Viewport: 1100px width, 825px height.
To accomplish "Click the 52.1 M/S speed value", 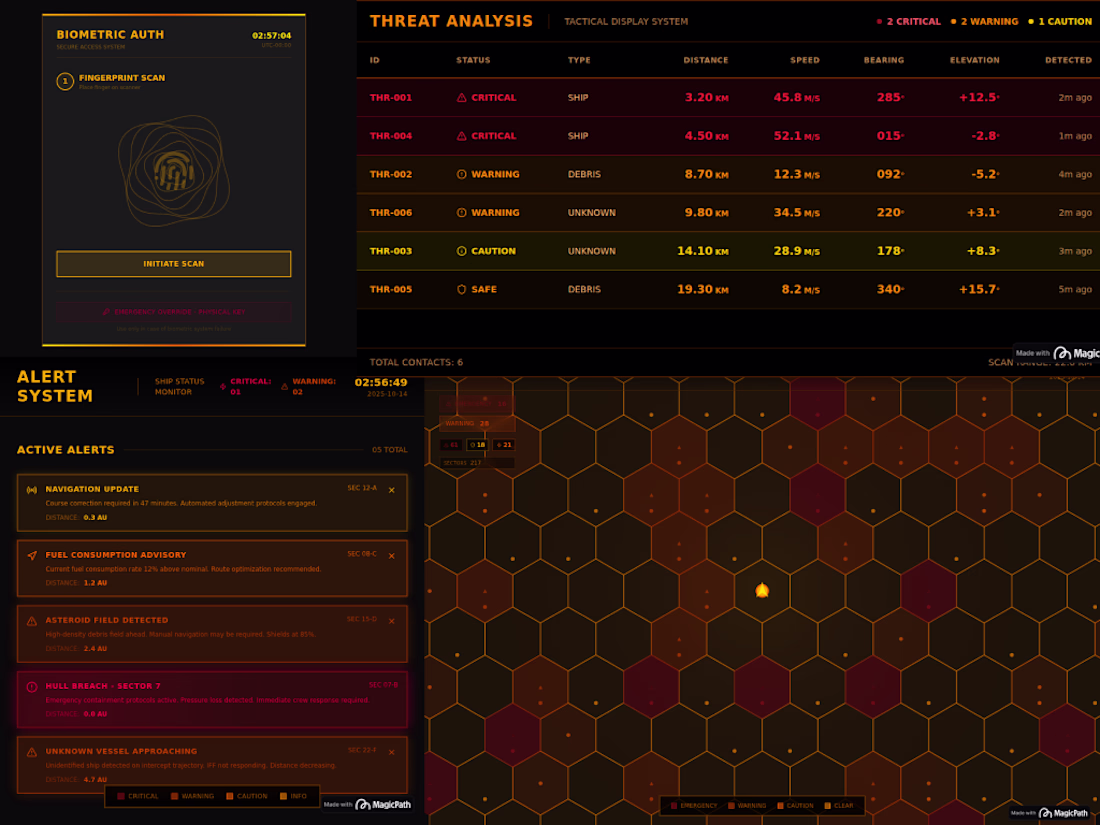I will coord(796,136).
